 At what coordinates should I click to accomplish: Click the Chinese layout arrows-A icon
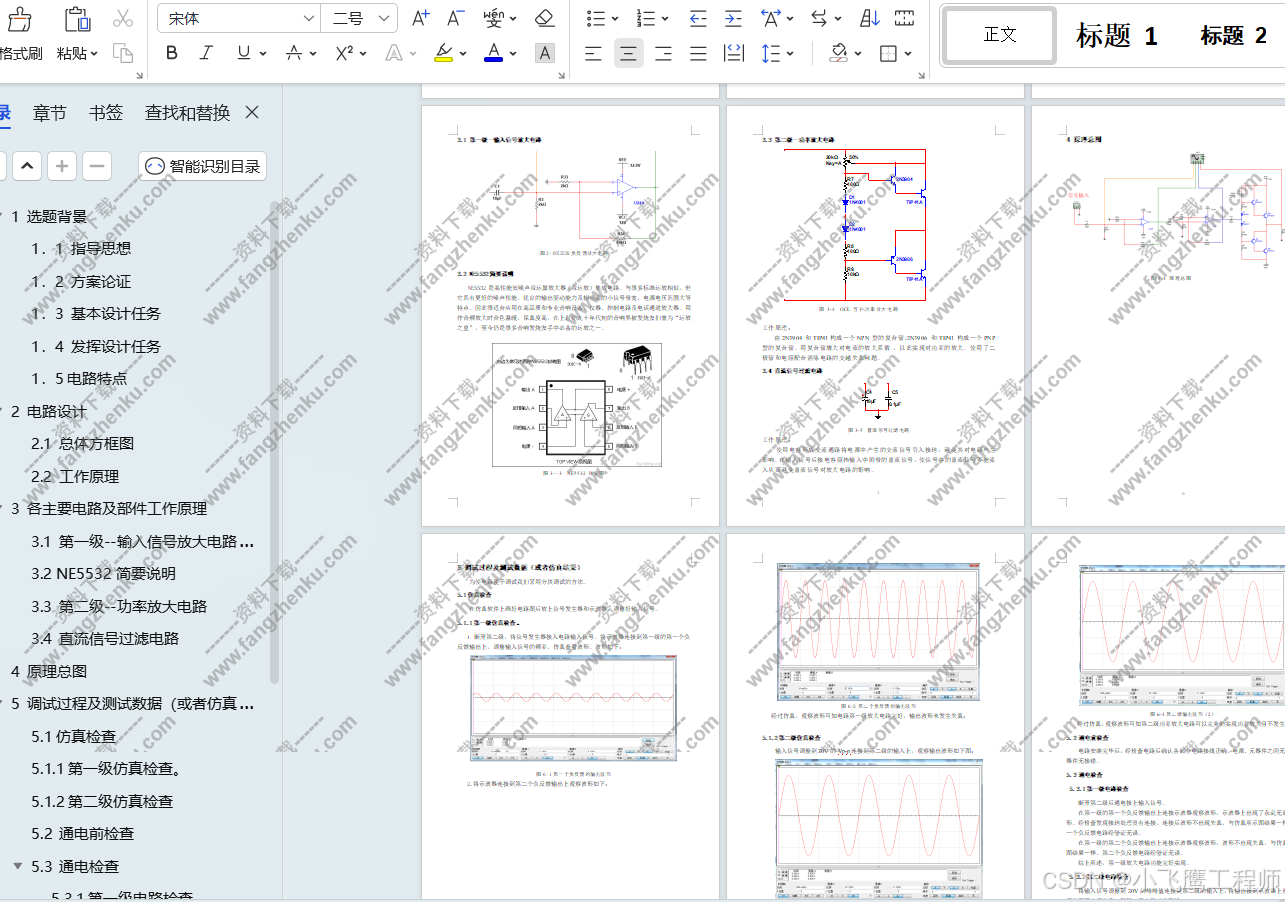coord(770,18)
